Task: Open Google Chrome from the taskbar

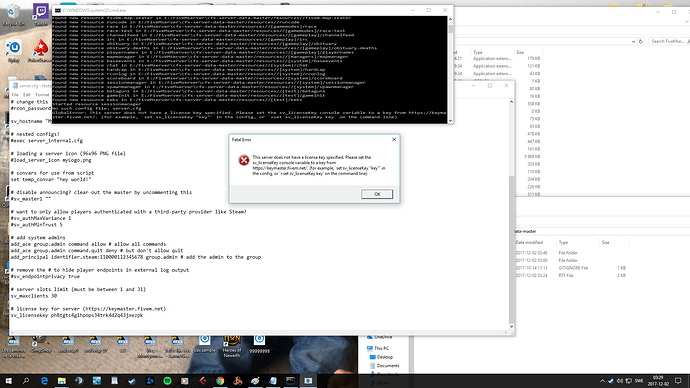Action: (x=220, y=381)
